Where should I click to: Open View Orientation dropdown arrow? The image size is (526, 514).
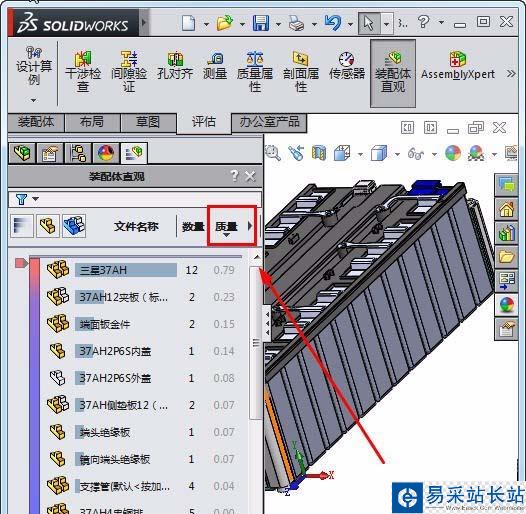click(360, 154)
